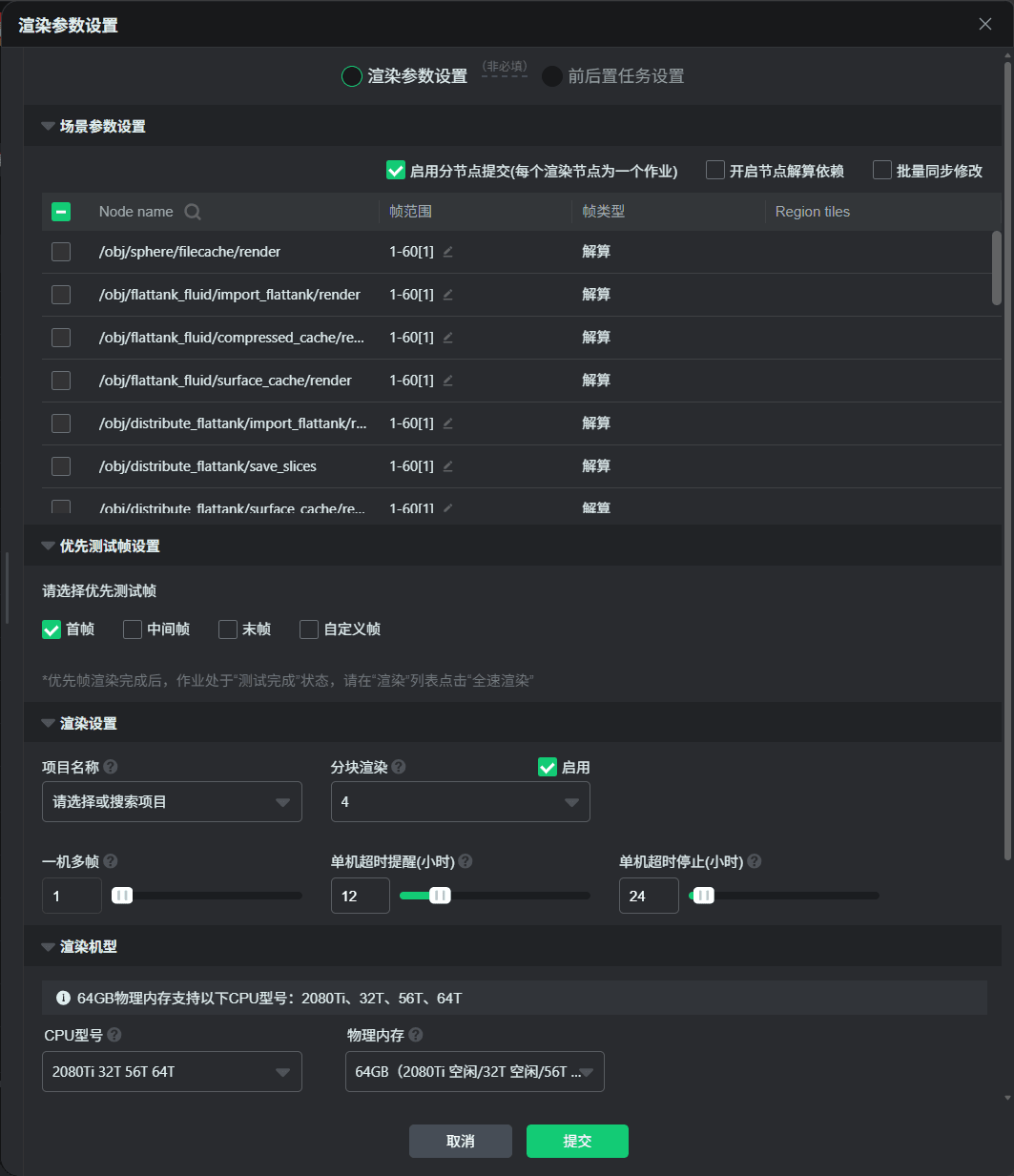This screenshot has height=1176, width=1014.
Task: Click the 单机超时停止 slider handle
Action: tap(703, 896)
